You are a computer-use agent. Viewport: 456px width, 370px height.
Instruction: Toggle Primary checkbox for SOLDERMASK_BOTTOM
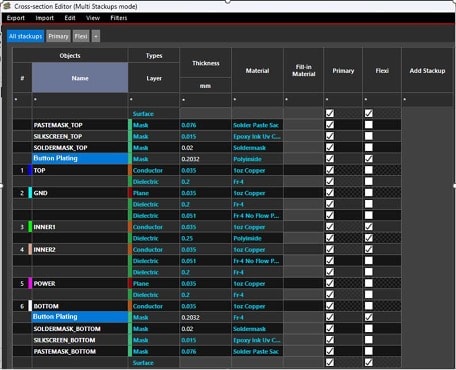point(330,329)
